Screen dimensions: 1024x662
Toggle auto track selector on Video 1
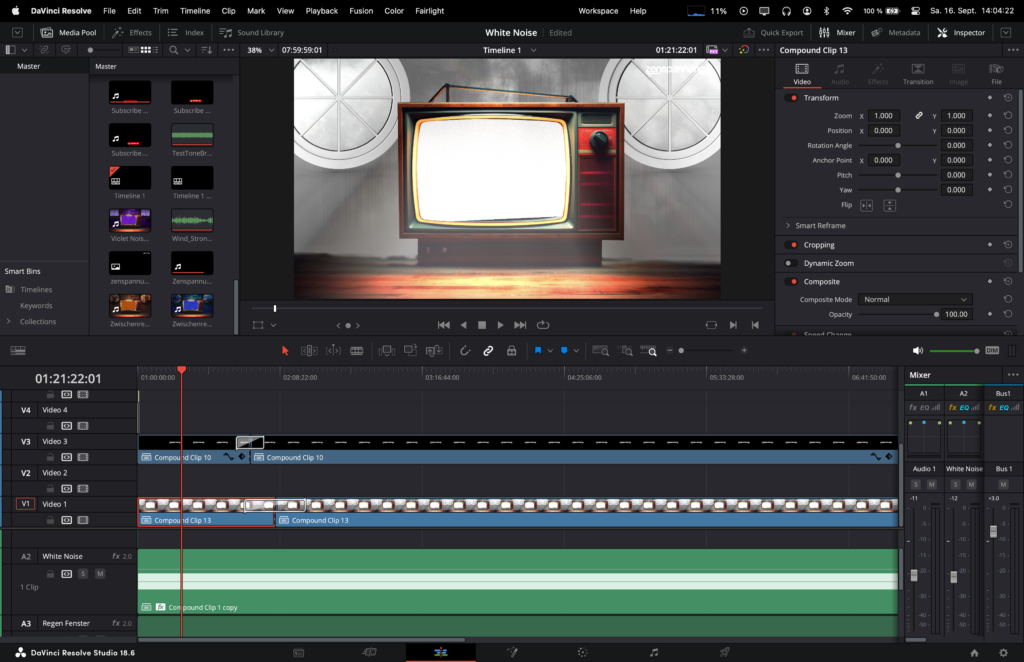tap(67, 520)
